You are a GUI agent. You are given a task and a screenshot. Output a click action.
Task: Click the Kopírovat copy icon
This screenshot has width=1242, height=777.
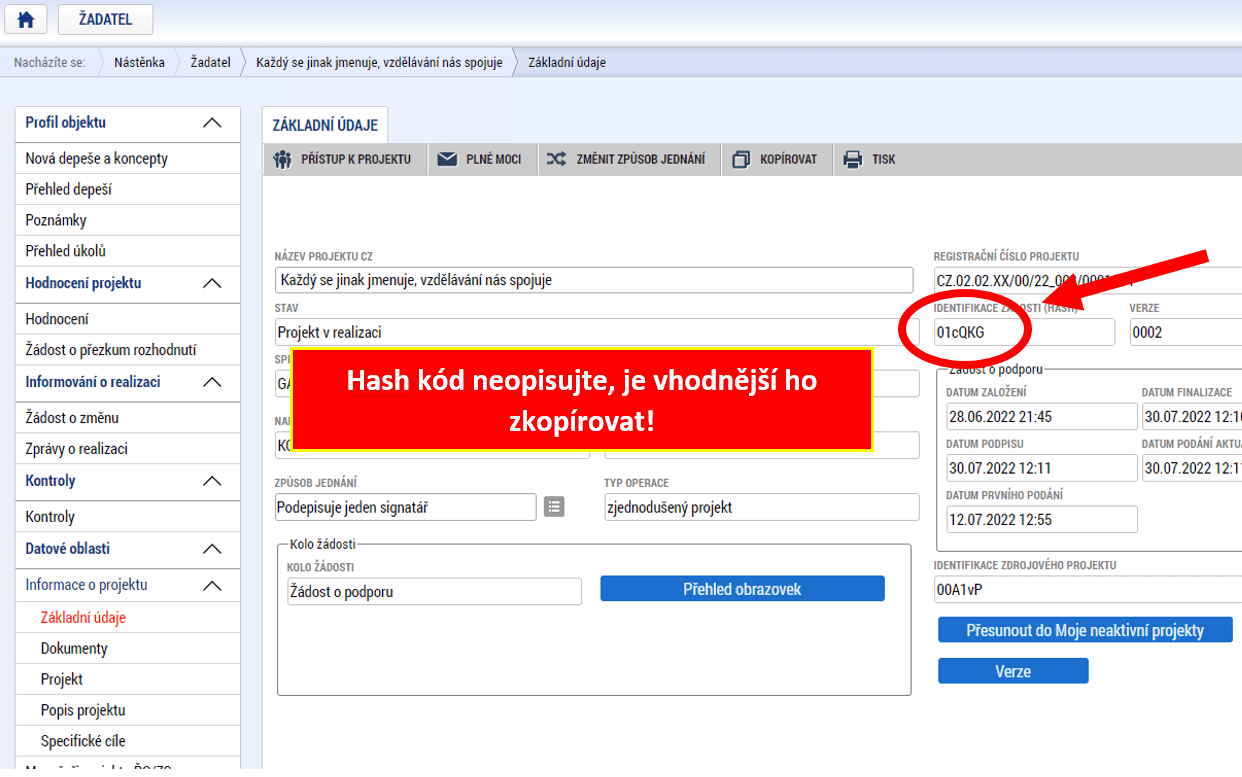pos(741,159)
